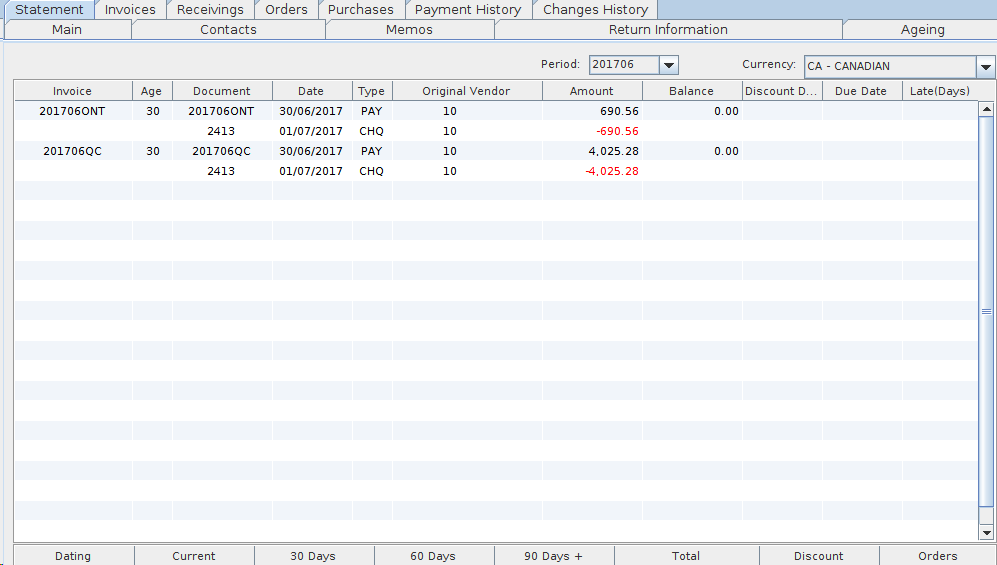Go to the Payment History tab

pyautogui.click(x=468, y=9)
